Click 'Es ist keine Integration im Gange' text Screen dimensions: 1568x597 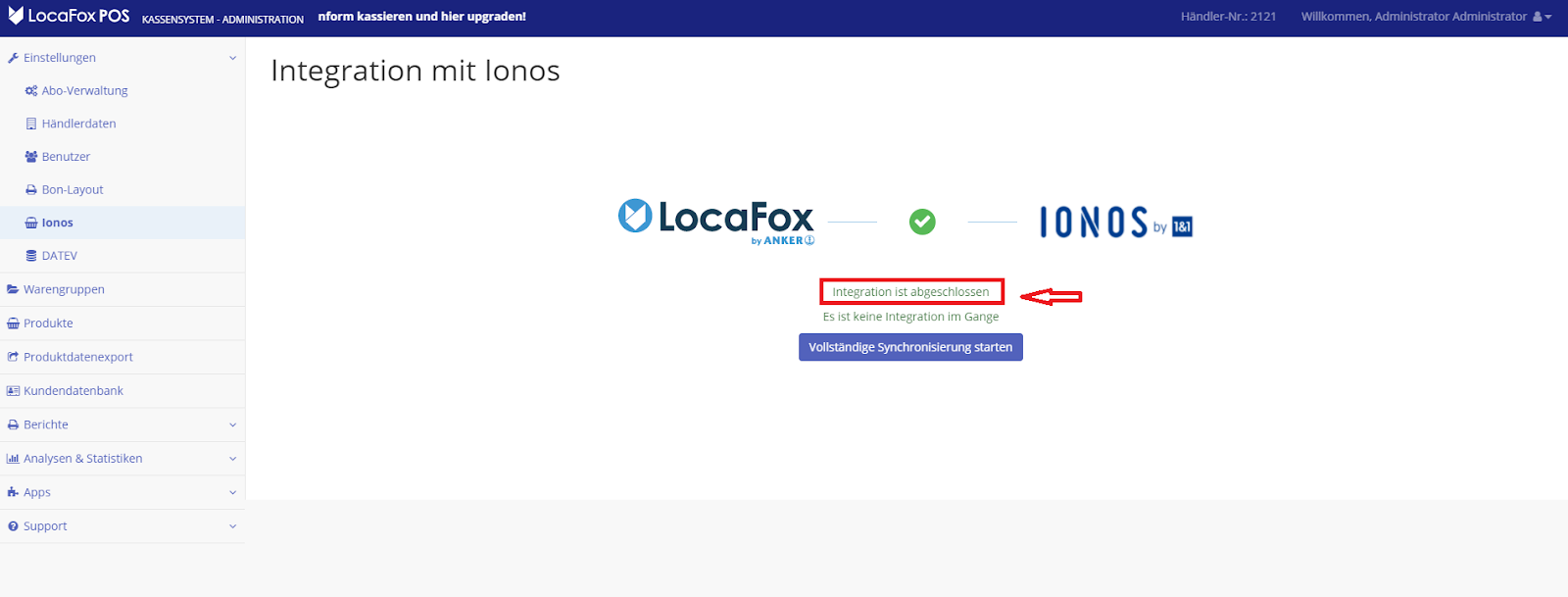click(911, 317)
